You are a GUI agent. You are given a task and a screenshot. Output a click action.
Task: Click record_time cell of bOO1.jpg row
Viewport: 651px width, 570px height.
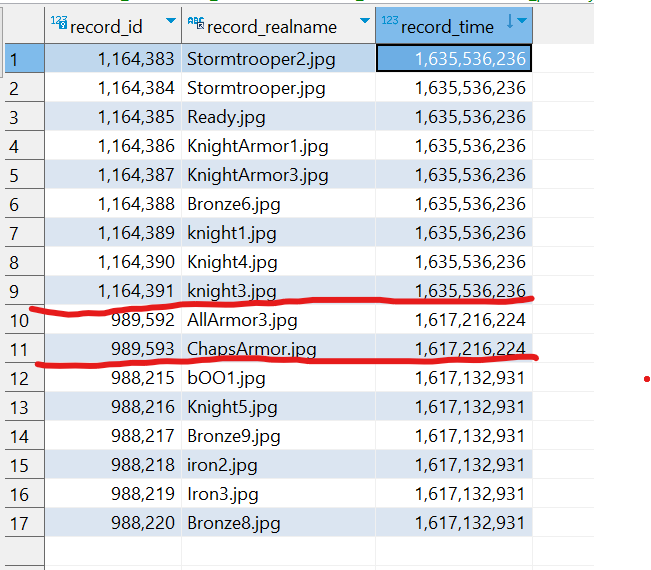[454, 378]
